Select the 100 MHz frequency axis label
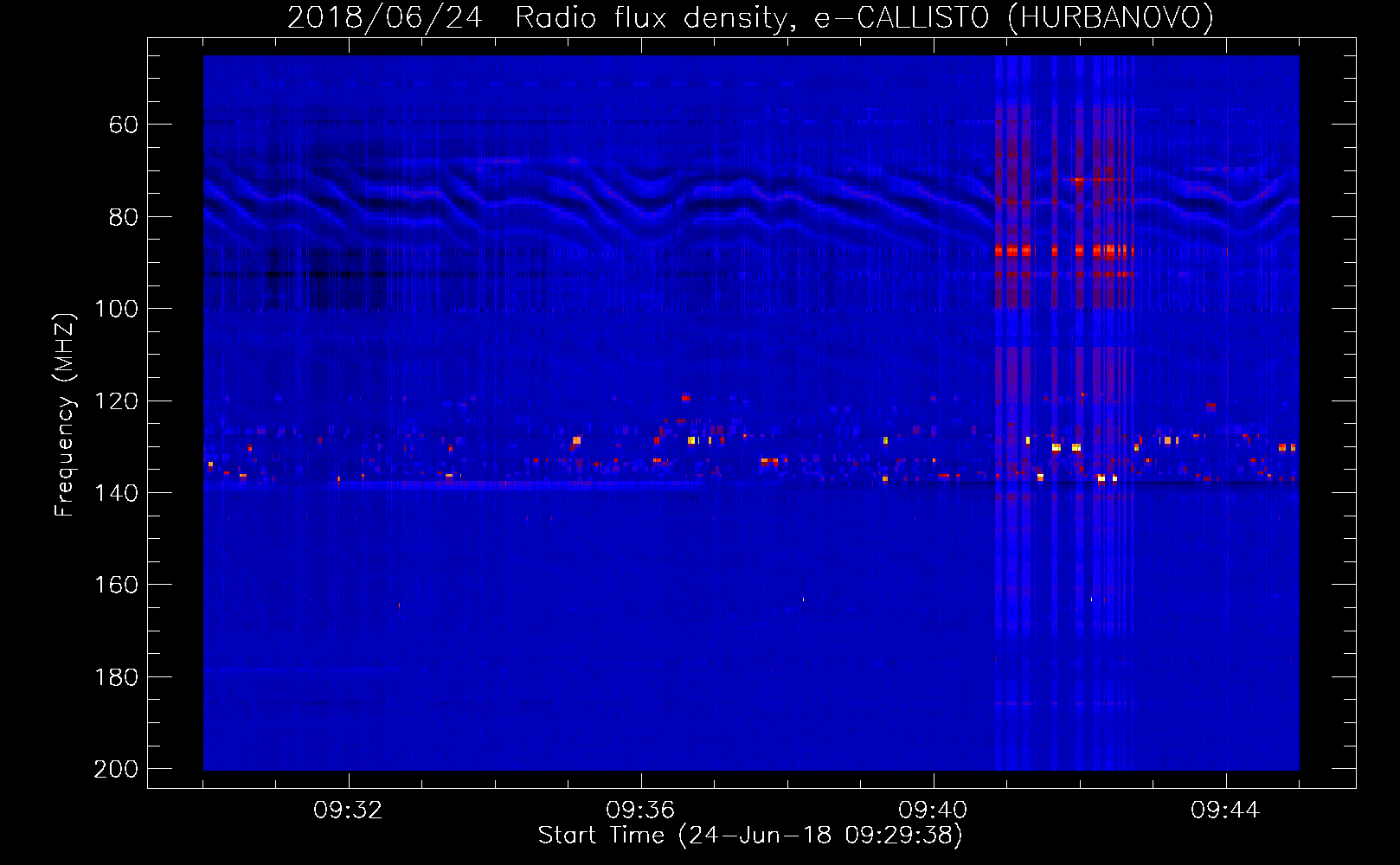Viewport: 1400px width, 865px height. 117,309
